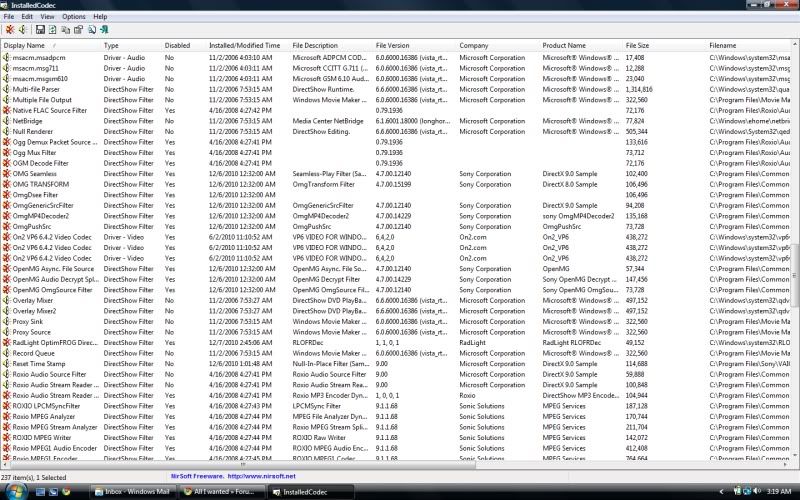Switch to Inbox - Windows Mail taskbar button
The width and height of the screenshot is (800, 500).
134,492
